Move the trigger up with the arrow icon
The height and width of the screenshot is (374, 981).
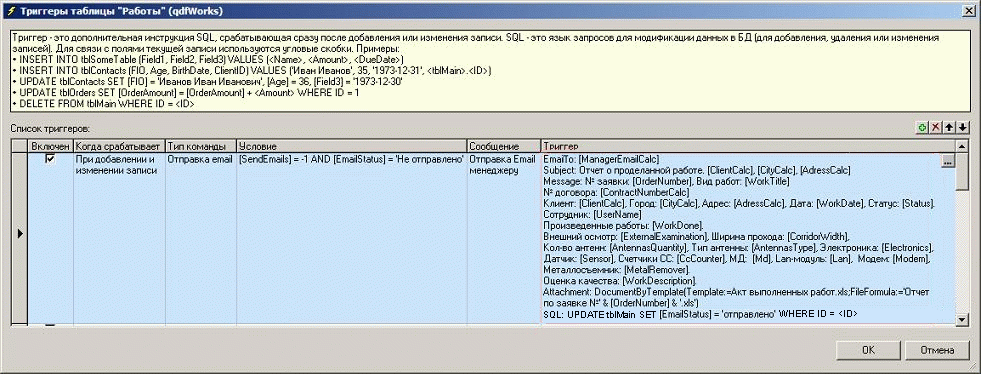[950, 128]
